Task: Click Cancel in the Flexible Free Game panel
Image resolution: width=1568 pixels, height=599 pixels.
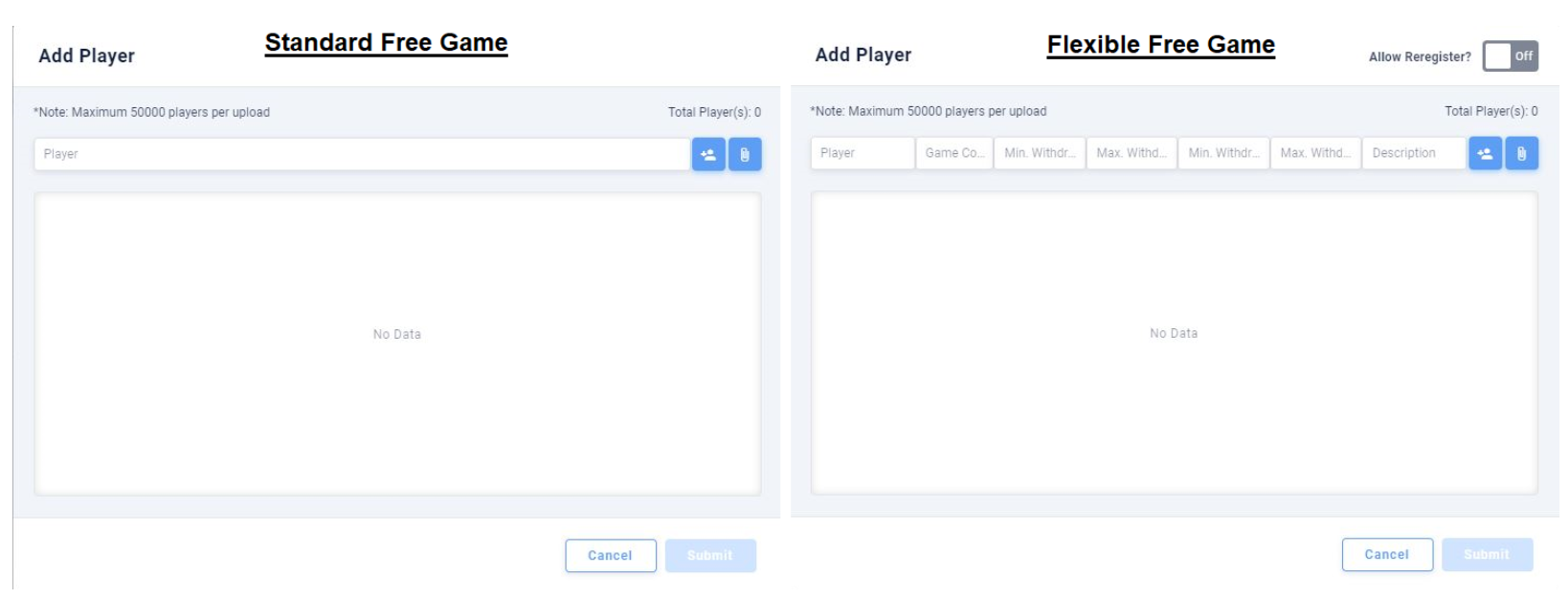Action: (1390, 555)
